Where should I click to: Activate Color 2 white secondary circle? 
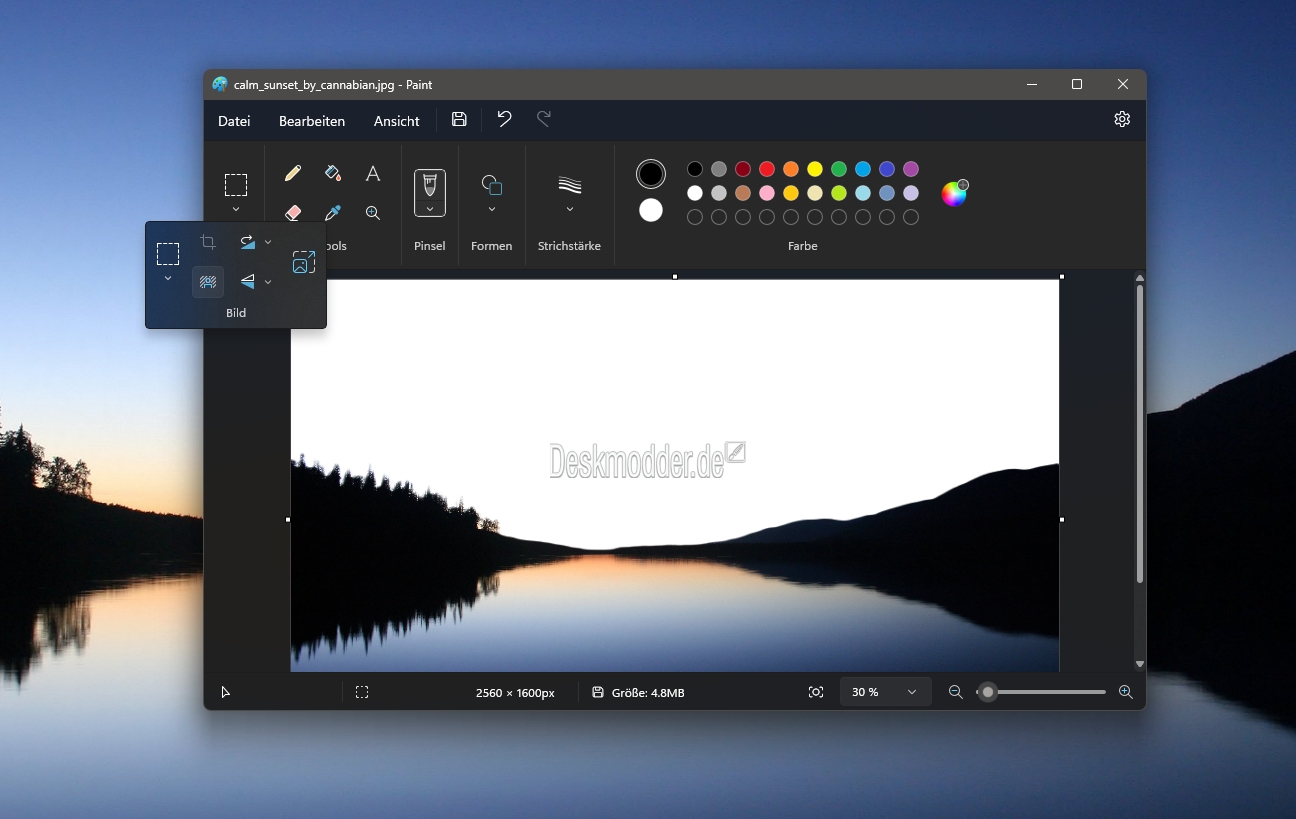coord(651,210)
